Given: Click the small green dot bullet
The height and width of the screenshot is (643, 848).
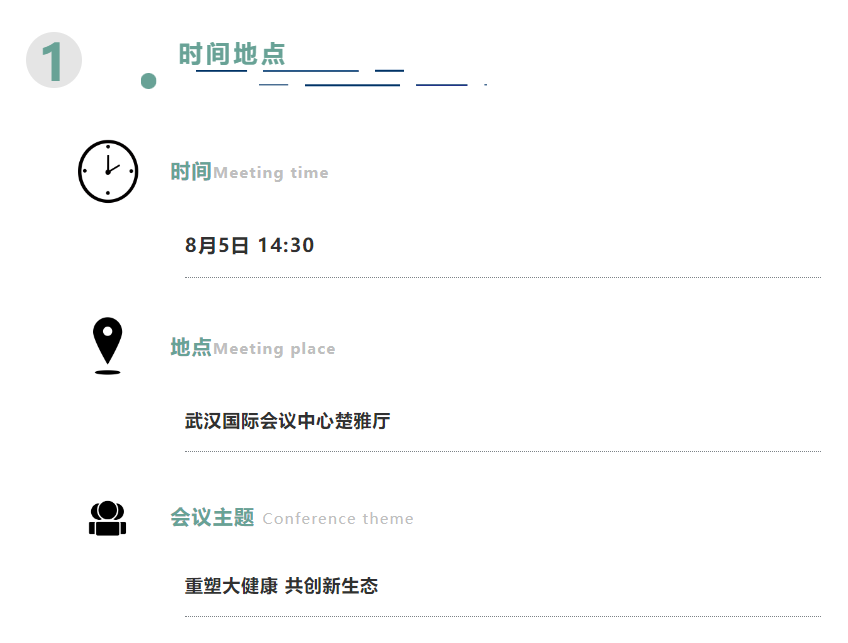Looking at the screenshot, I should point(148,81).
